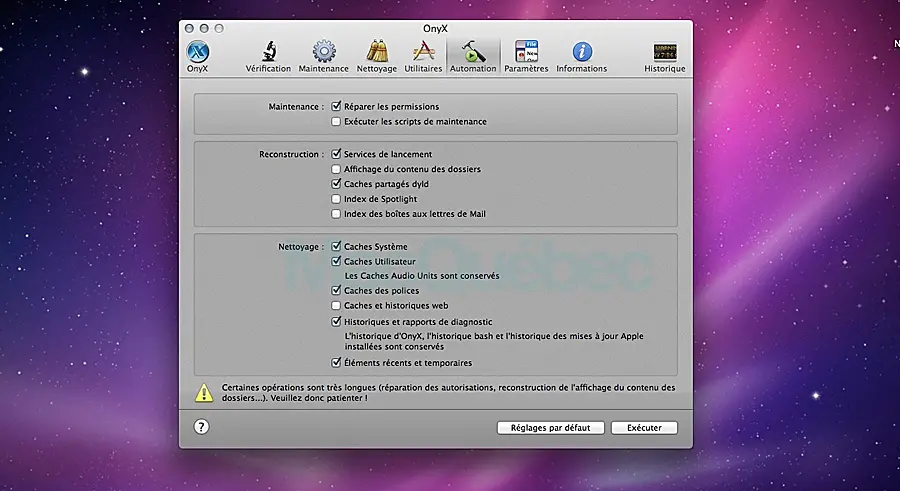The height and width of the screenshot is (491, 900).
Task: Select the Automation hammer icon
Action: (473, 56)
